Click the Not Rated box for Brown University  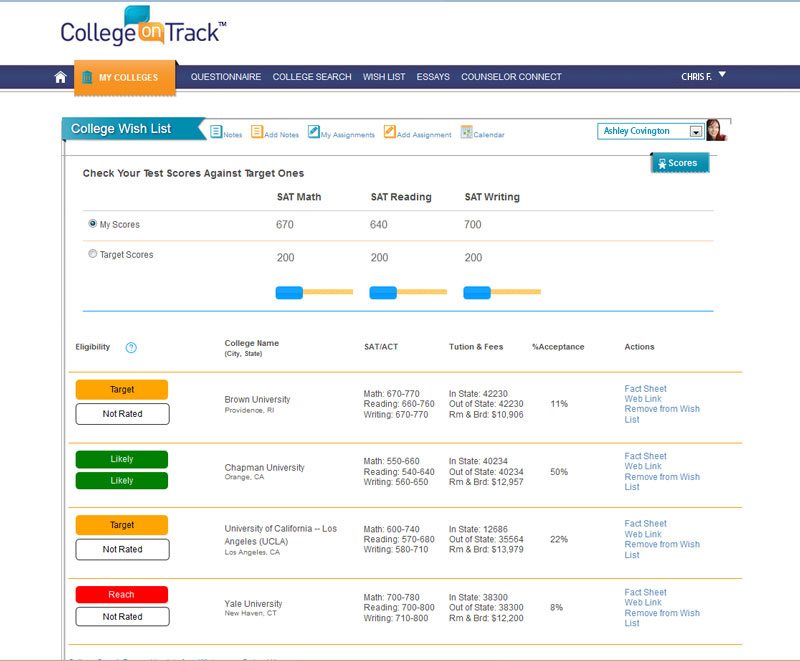pos(122,414)
